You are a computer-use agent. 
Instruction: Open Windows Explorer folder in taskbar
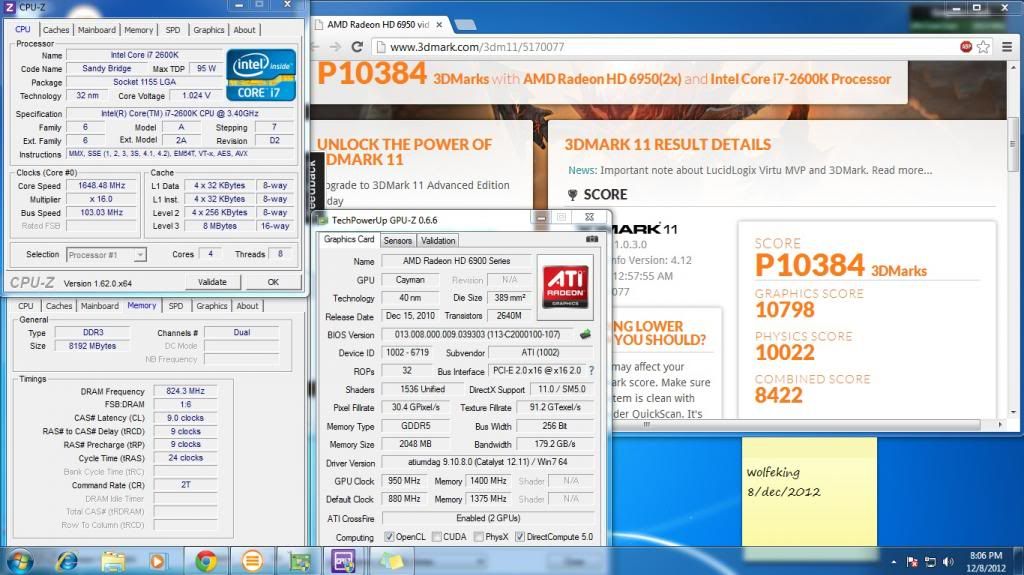113,561
